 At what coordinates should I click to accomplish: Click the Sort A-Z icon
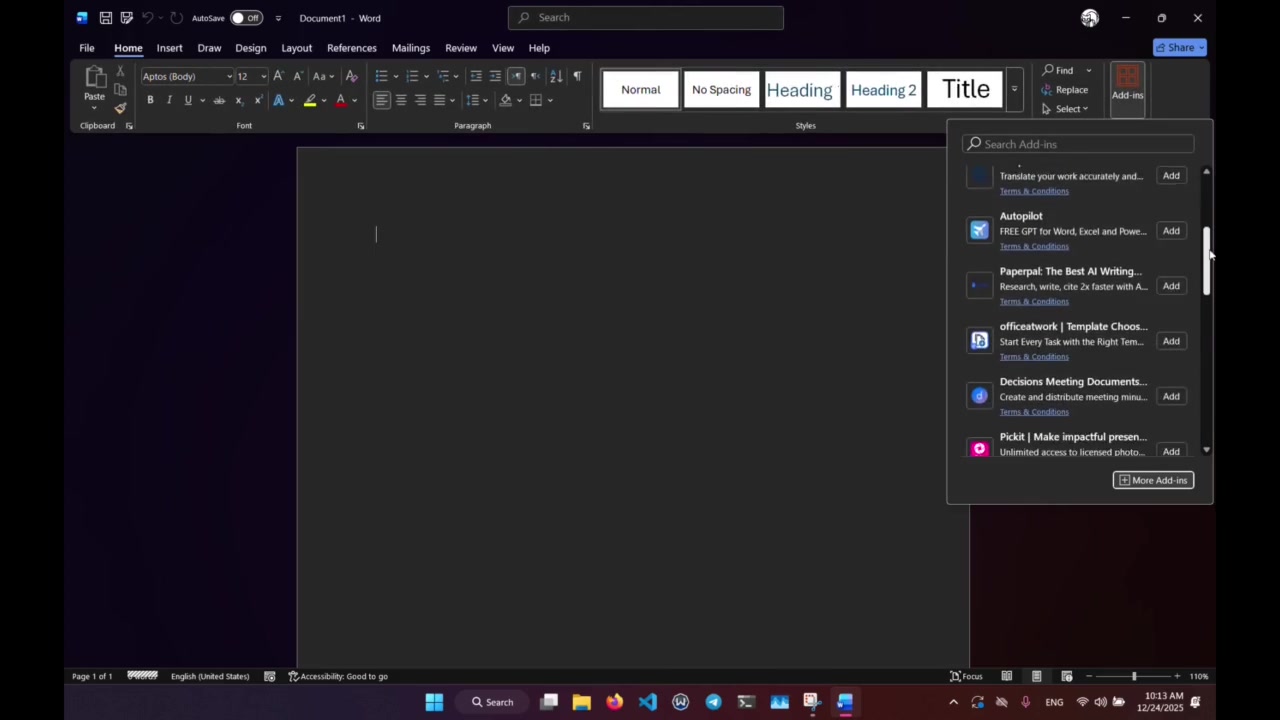(556, 76)
